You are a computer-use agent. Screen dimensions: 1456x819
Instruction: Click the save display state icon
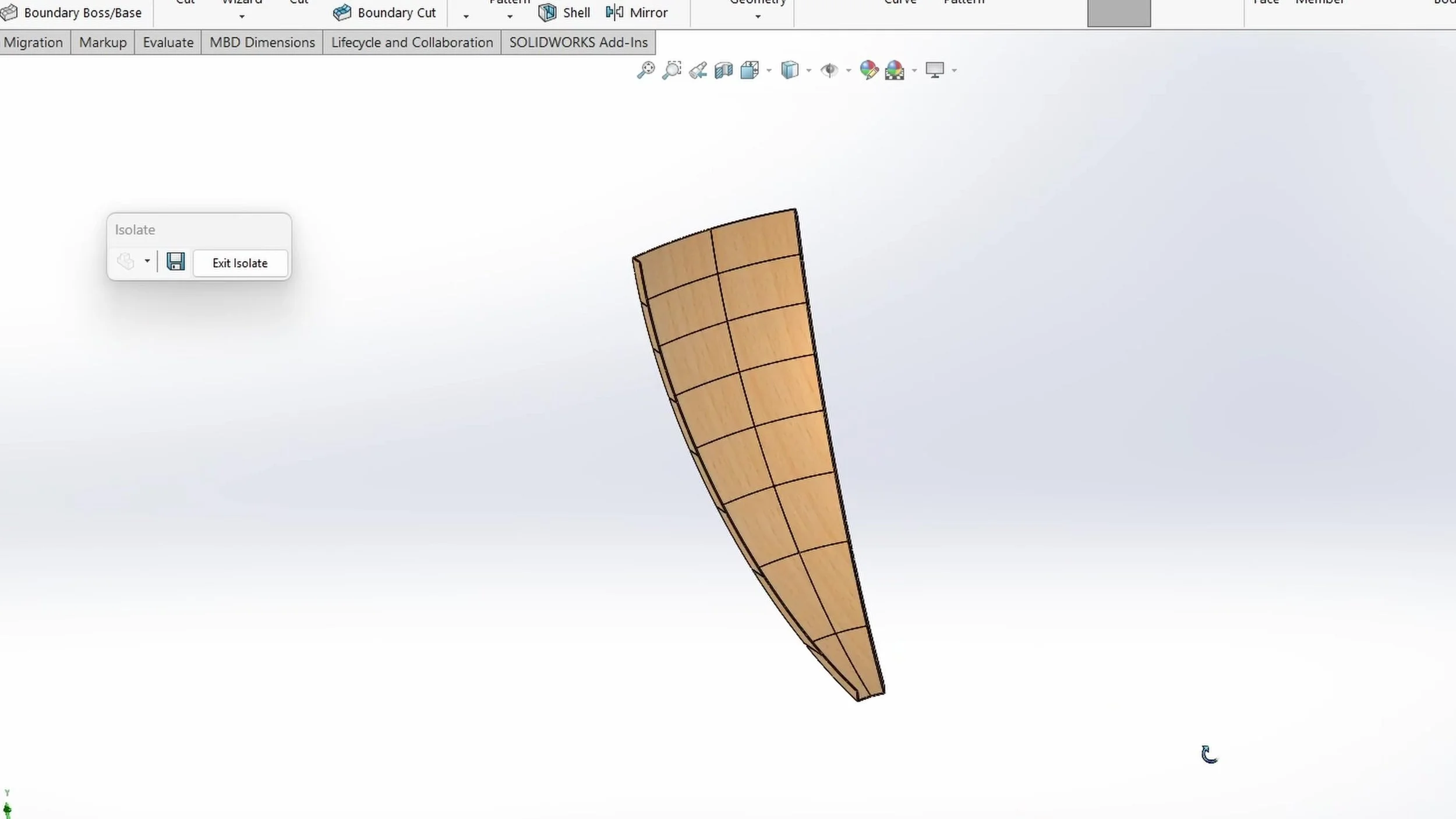(x=175, y=262)
